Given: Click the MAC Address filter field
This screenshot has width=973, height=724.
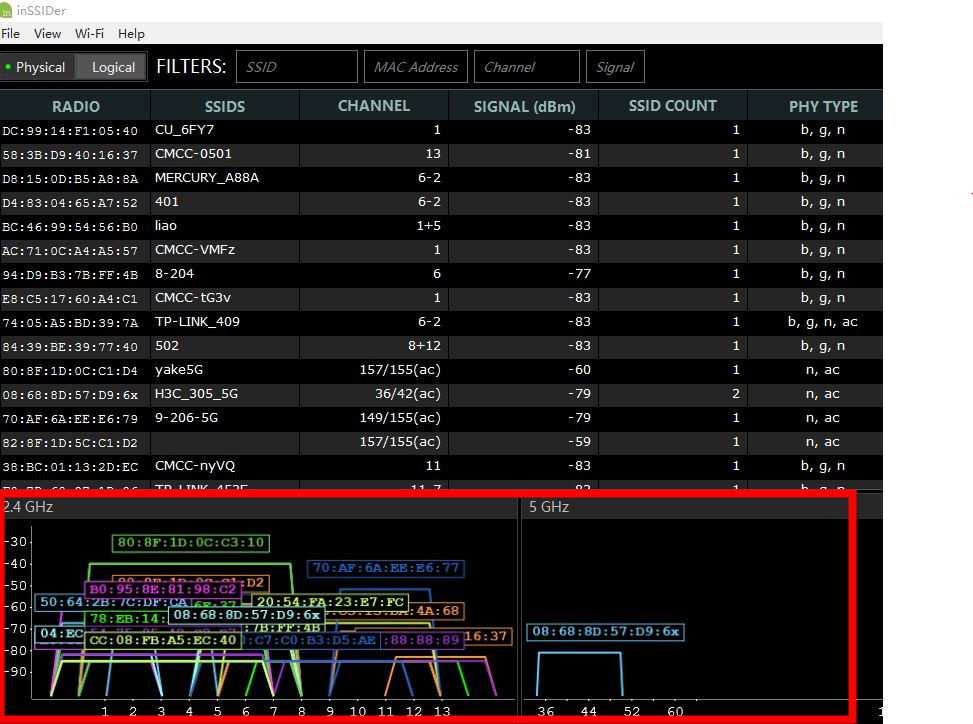Looking at the screenshot, I should (x=415, y=67).
